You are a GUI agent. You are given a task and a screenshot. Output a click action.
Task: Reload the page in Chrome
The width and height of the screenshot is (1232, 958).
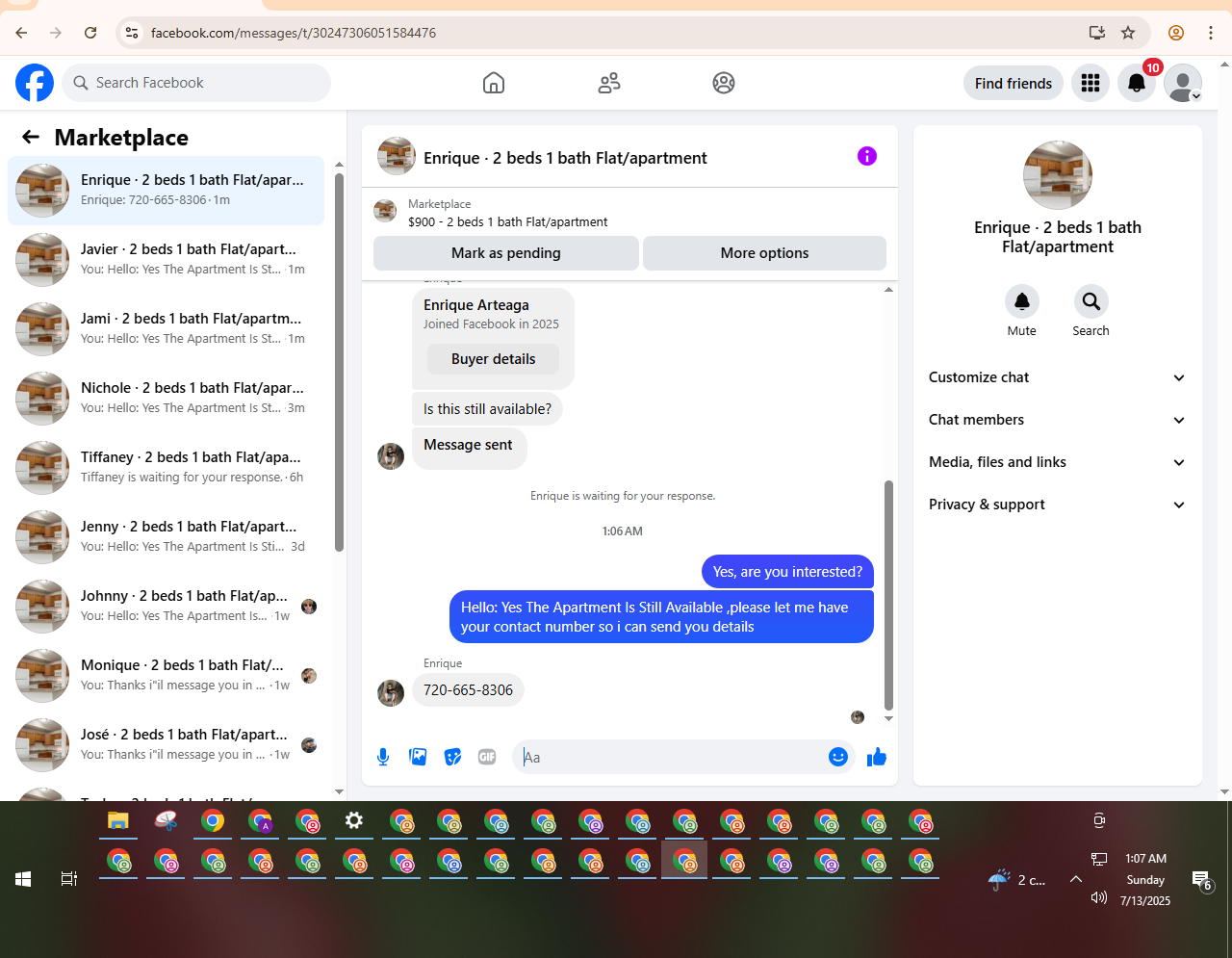(x=90, y=33)
